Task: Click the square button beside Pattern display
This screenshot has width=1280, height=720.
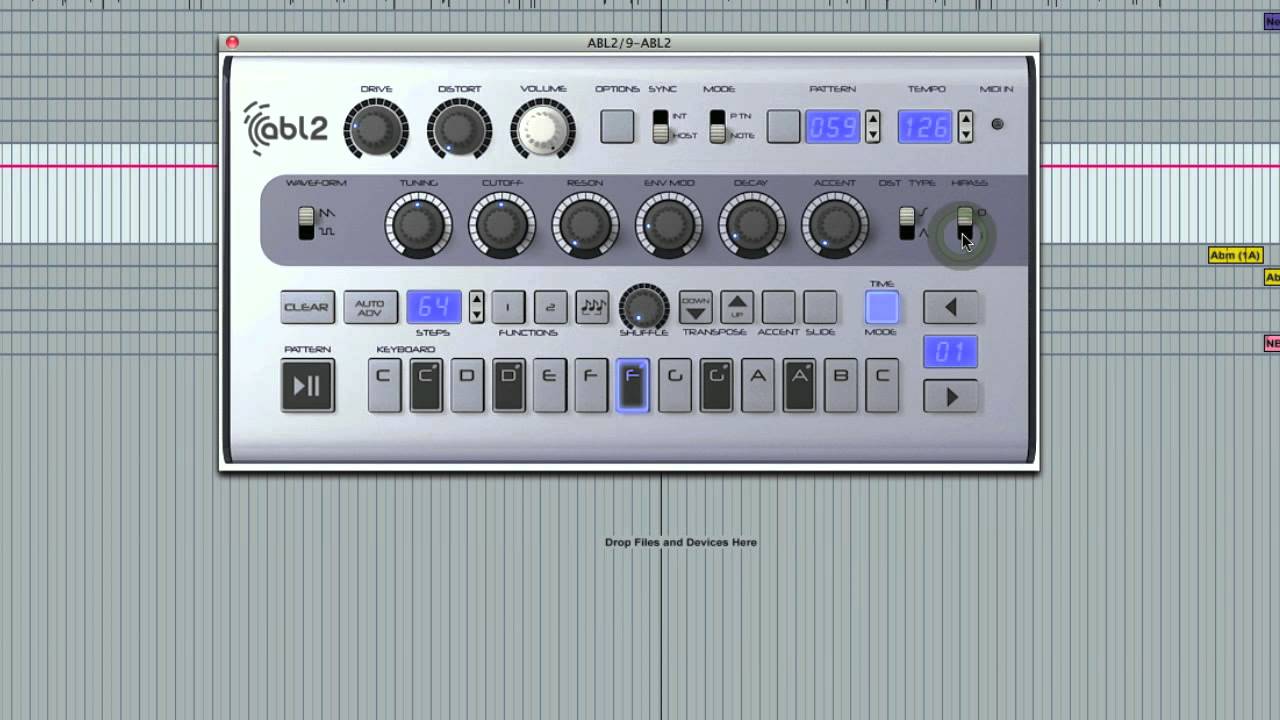Action: [784, 126]
